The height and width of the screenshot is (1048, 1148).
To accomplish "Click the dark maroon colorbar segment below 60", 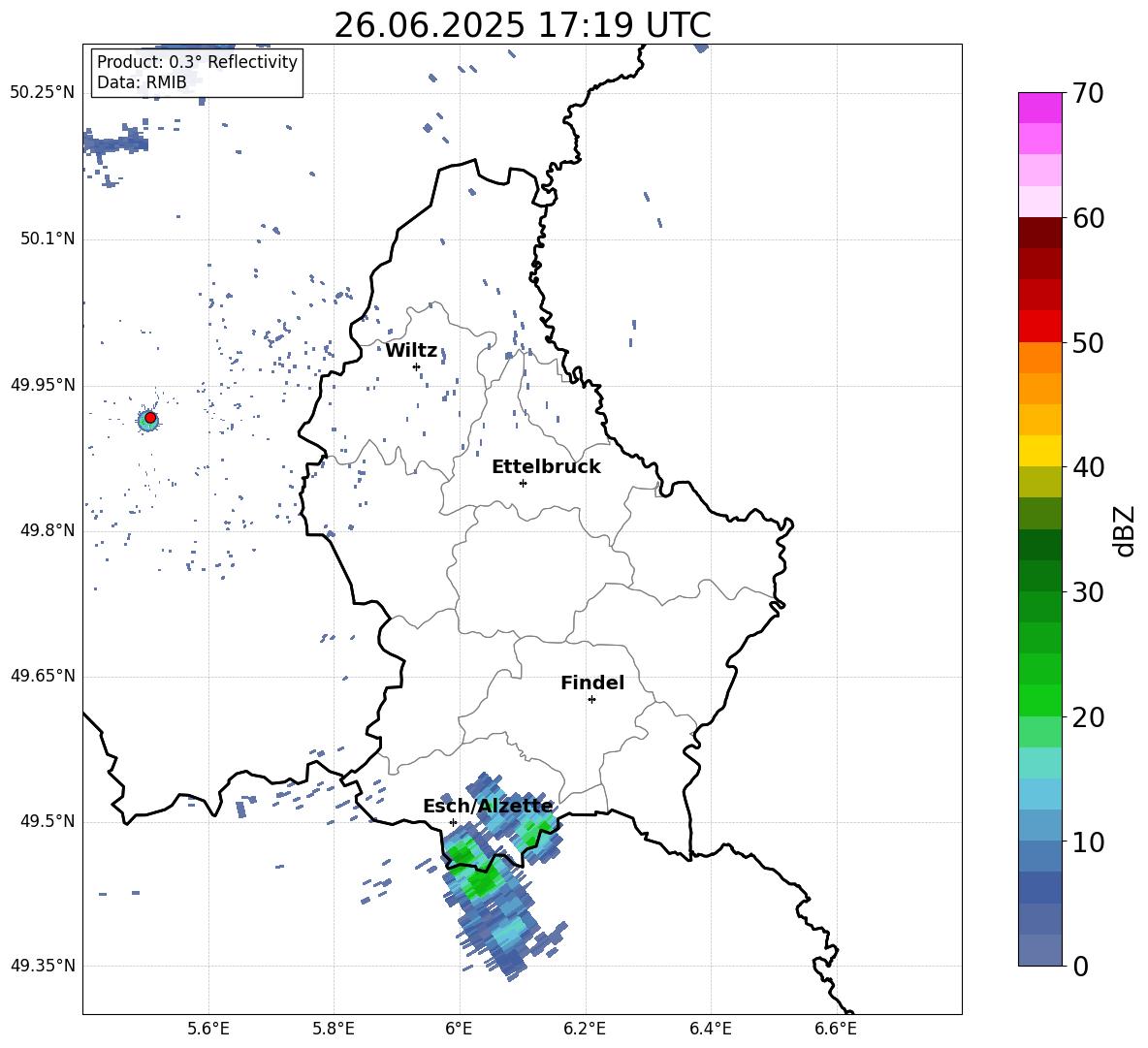I will [1039, 233].
